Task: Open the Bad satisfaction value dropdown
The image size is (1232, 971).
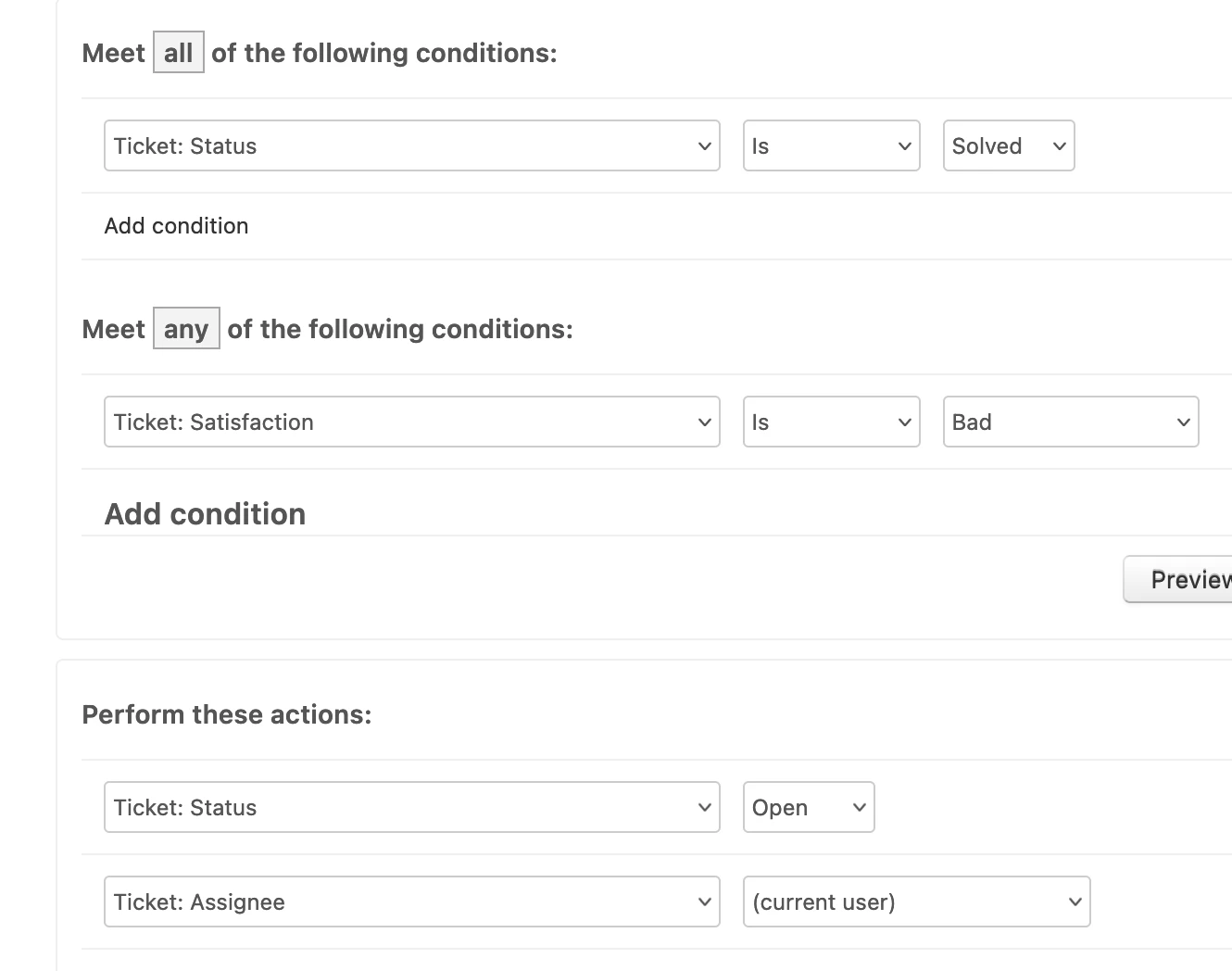Action: point(1070,422)
